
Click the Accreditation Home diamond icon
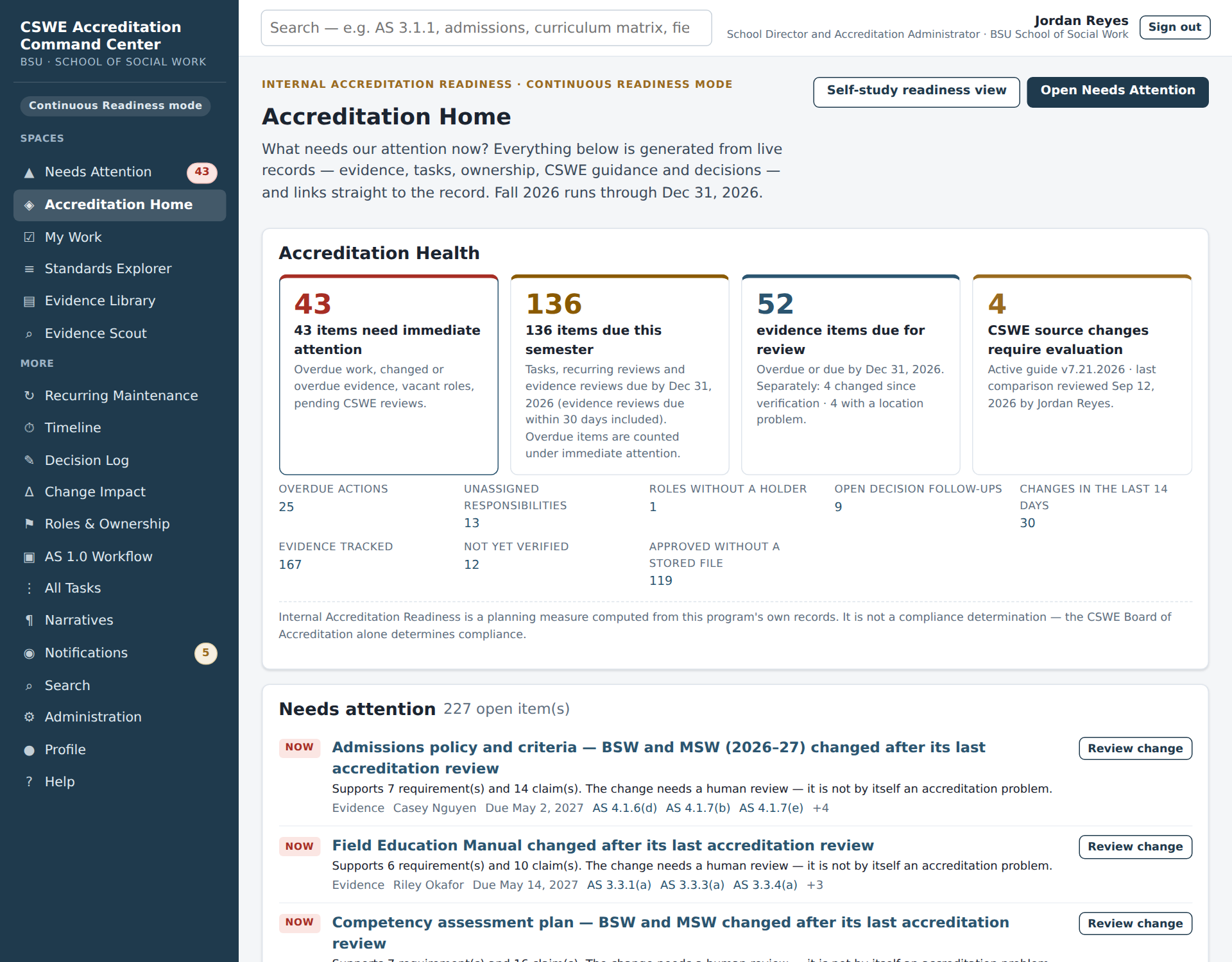pos(29,205)
